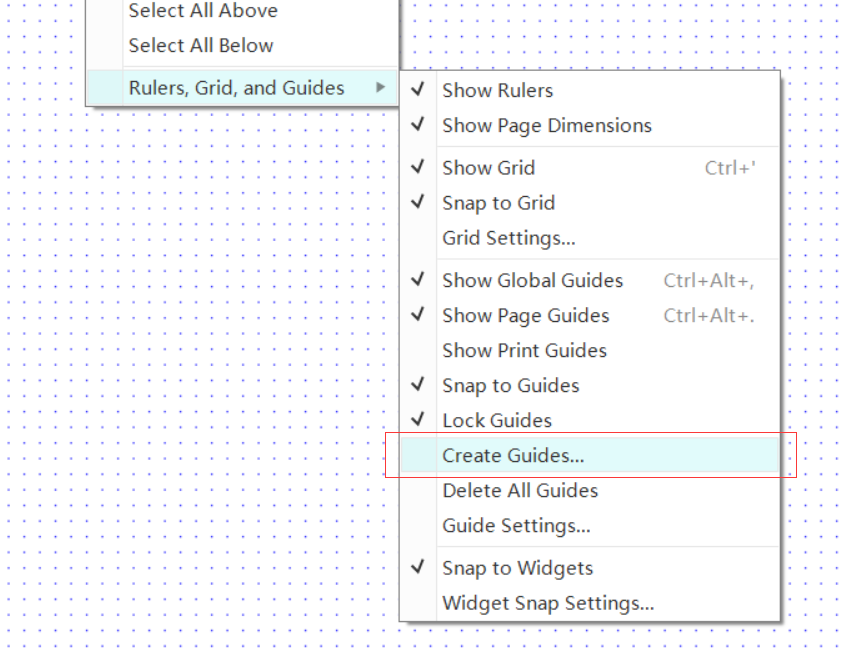Viewport: 841px width, 657px height.
Task: Disable Snap to Guides
Action: [x=510, y=386]
